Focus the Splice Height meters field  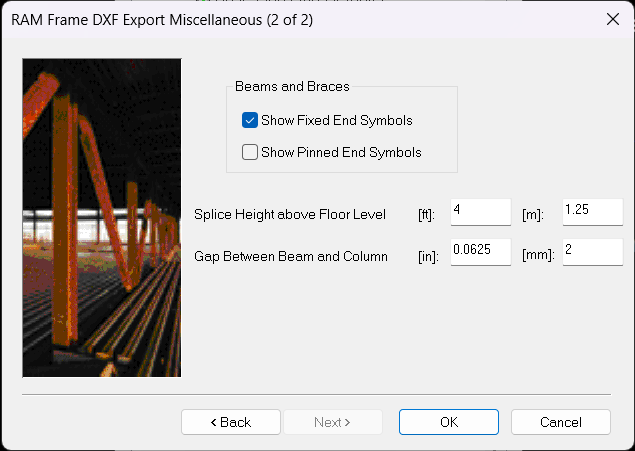[592, 212]
